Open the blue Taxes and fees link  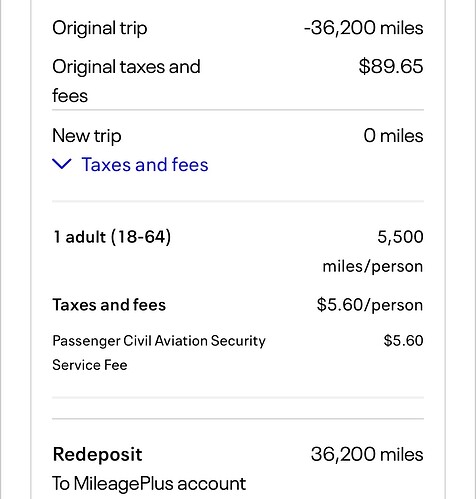tap(145, 165)
